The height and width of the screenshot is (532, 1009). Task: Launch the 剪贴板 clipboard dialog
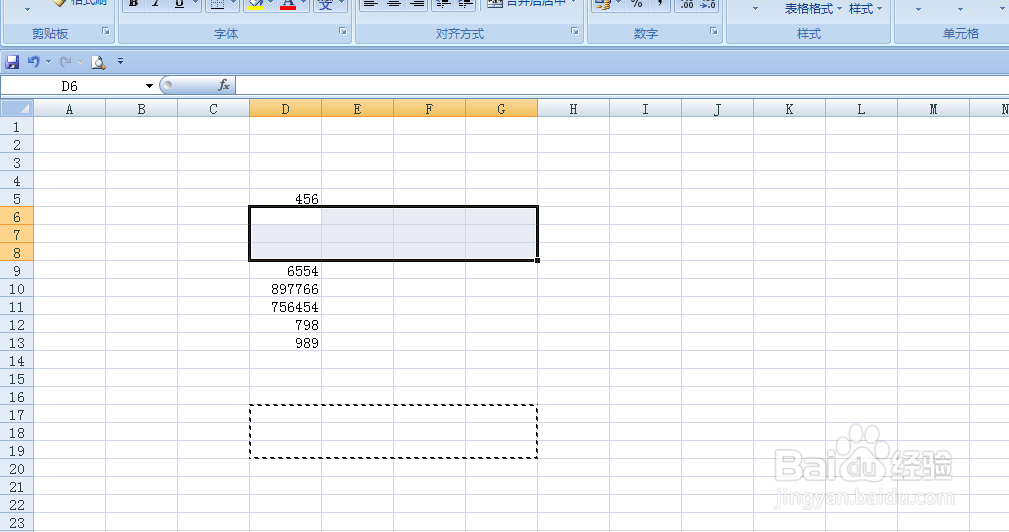[106, 31]
